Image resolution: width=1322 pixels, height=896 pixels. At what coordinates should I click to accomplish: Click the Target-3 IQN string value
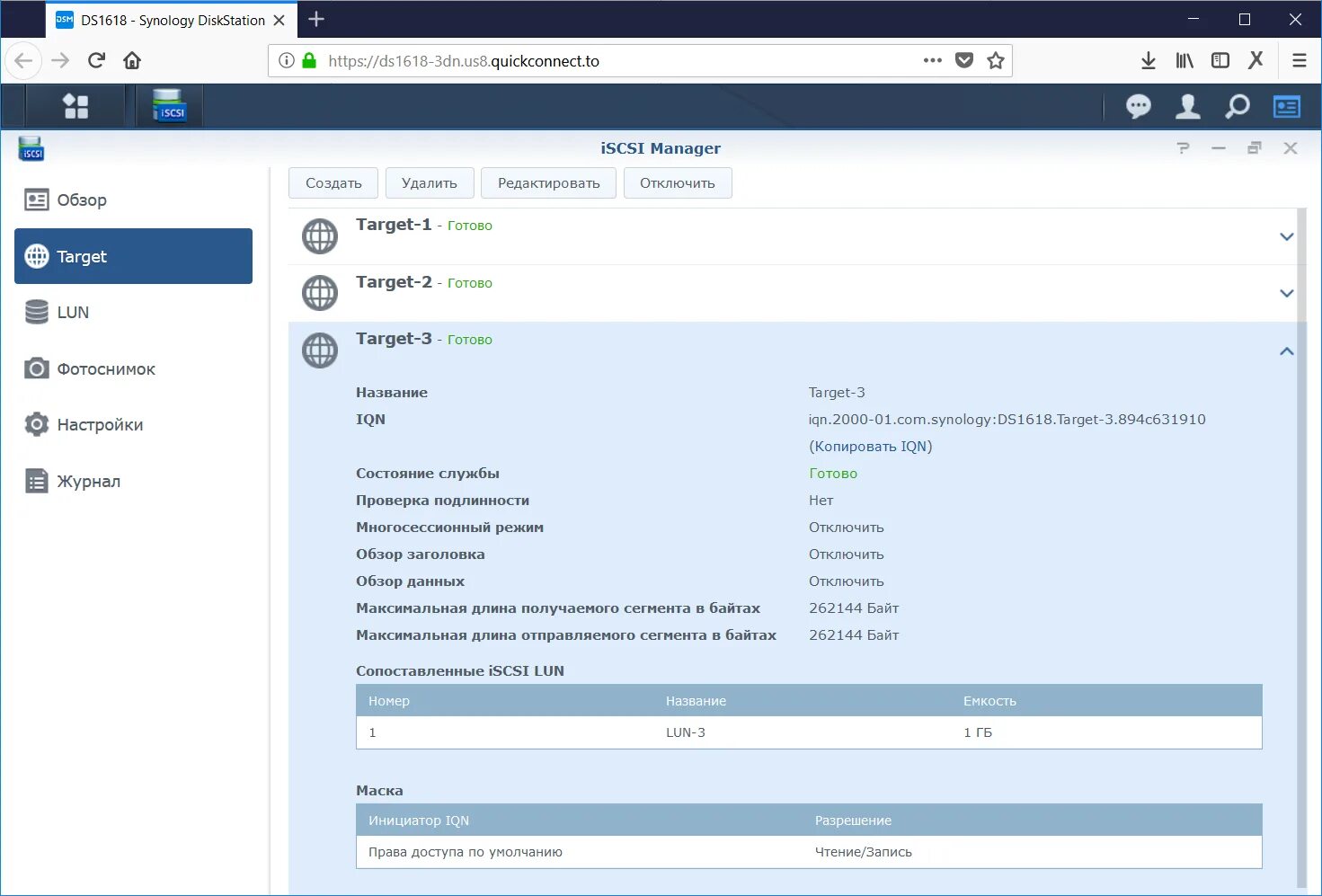[1007, 420]
